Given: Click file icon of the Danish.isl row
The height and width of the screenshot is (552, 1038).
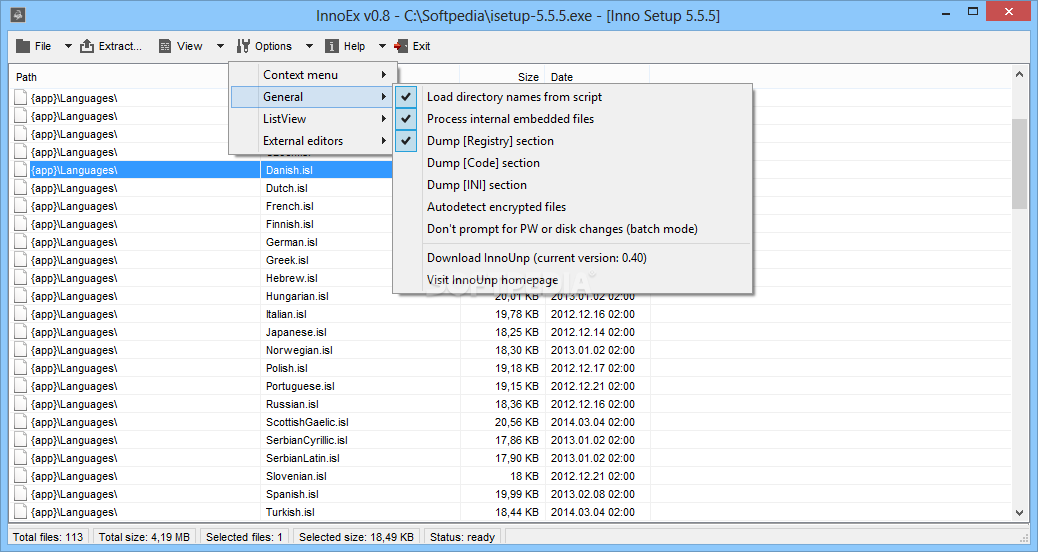Looking at the screenshot, I should (x=21, y=170).
